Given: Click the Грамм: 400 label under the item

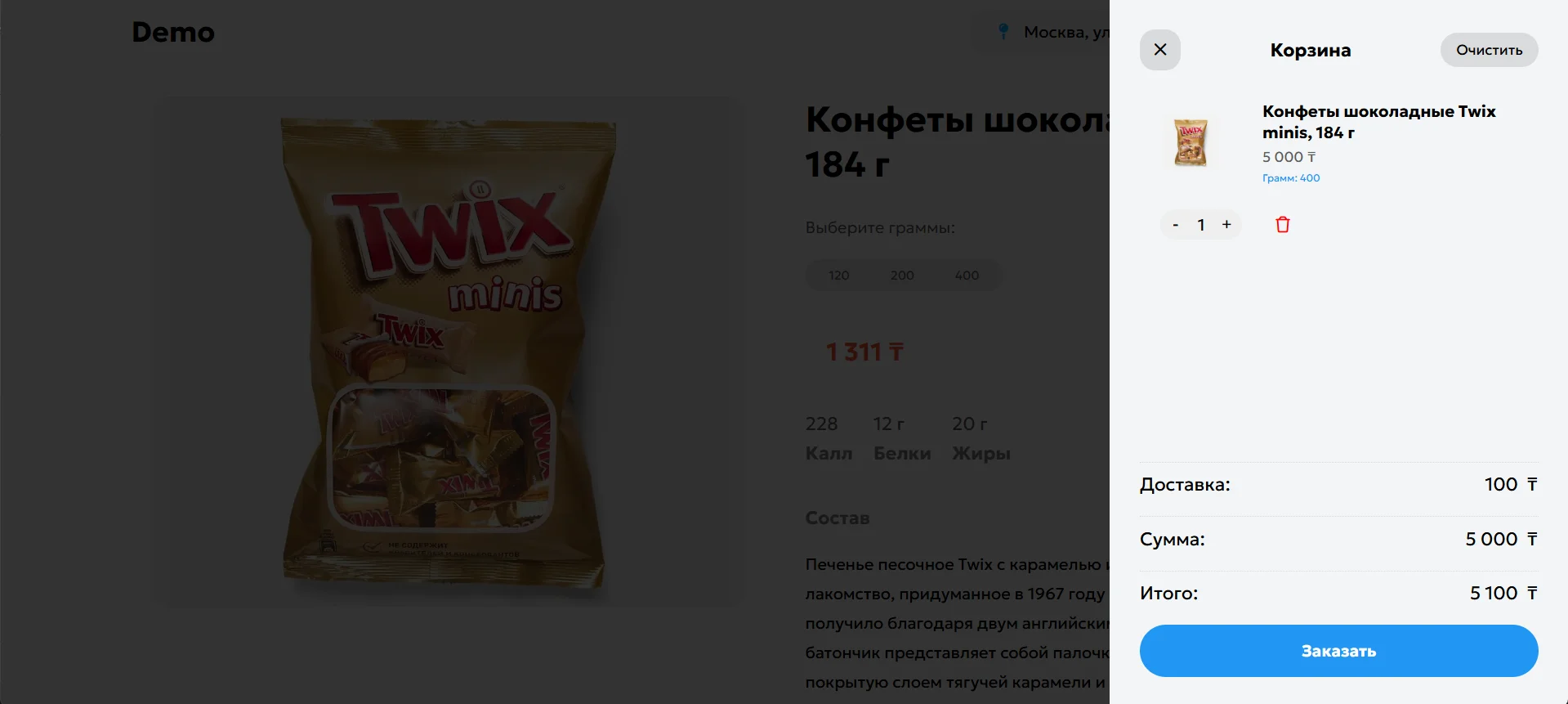Looking at the screenshot, I should pyautogui.click(x=1290, y=178).
